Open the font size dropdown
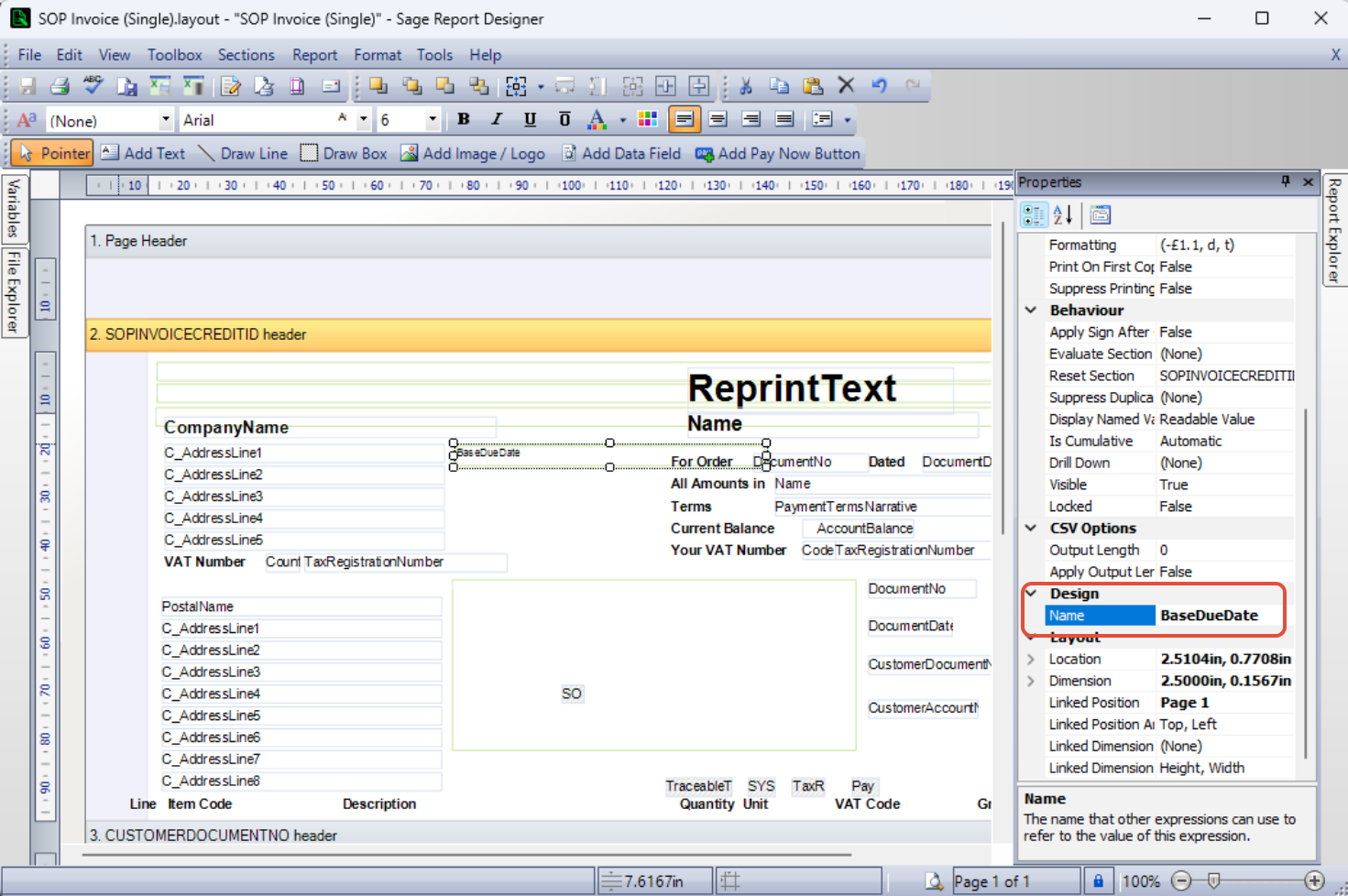The image size is (1348, 896). (x=433, y=120)
